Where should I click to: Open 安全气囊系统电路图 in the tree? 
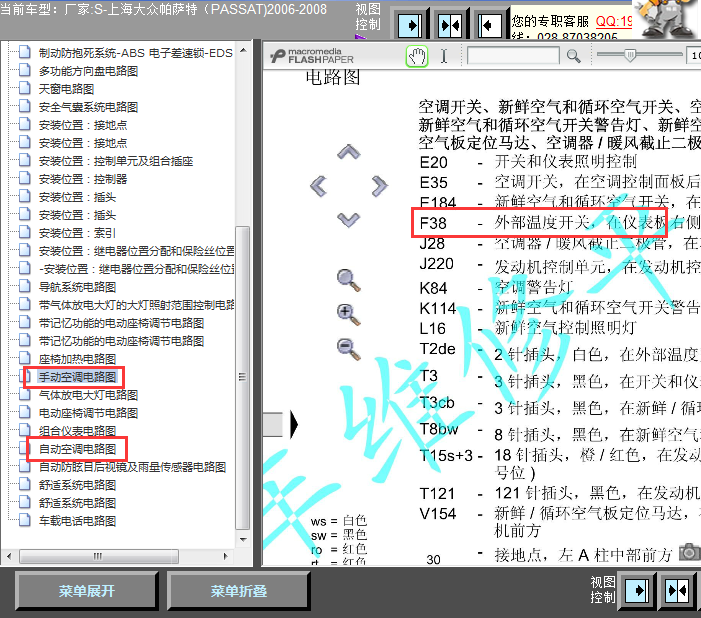88,107
